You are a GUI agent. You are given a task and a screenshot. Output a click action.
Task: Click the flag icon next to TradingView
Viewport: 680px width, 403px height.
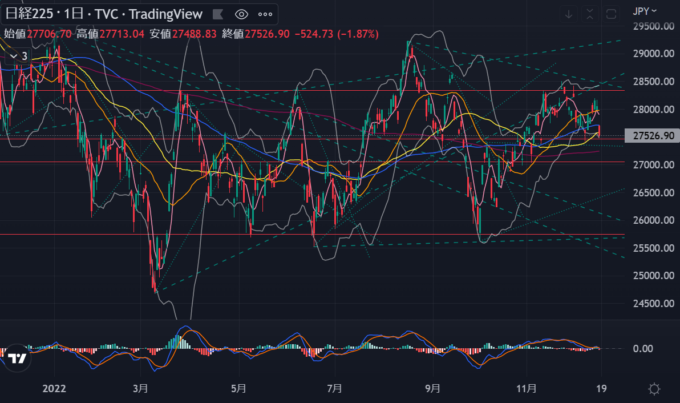(214, 15)
